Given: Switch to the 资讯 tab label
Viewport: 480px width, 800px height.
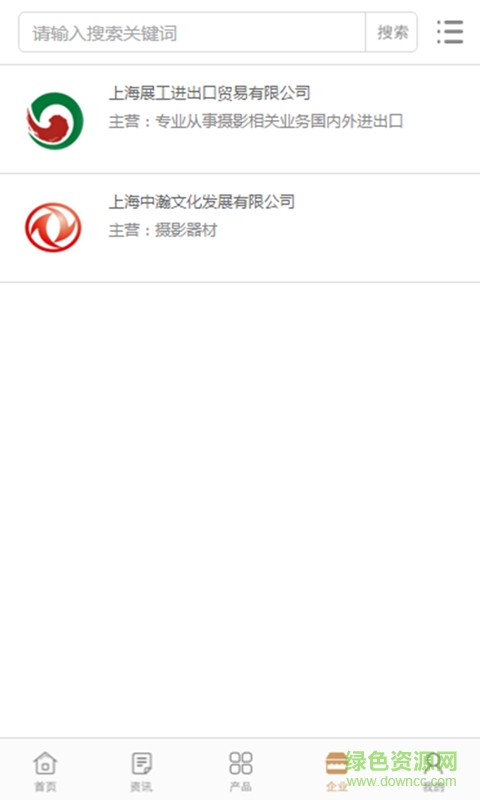Looking at the screenshot, I should click(x=141, y=786).
